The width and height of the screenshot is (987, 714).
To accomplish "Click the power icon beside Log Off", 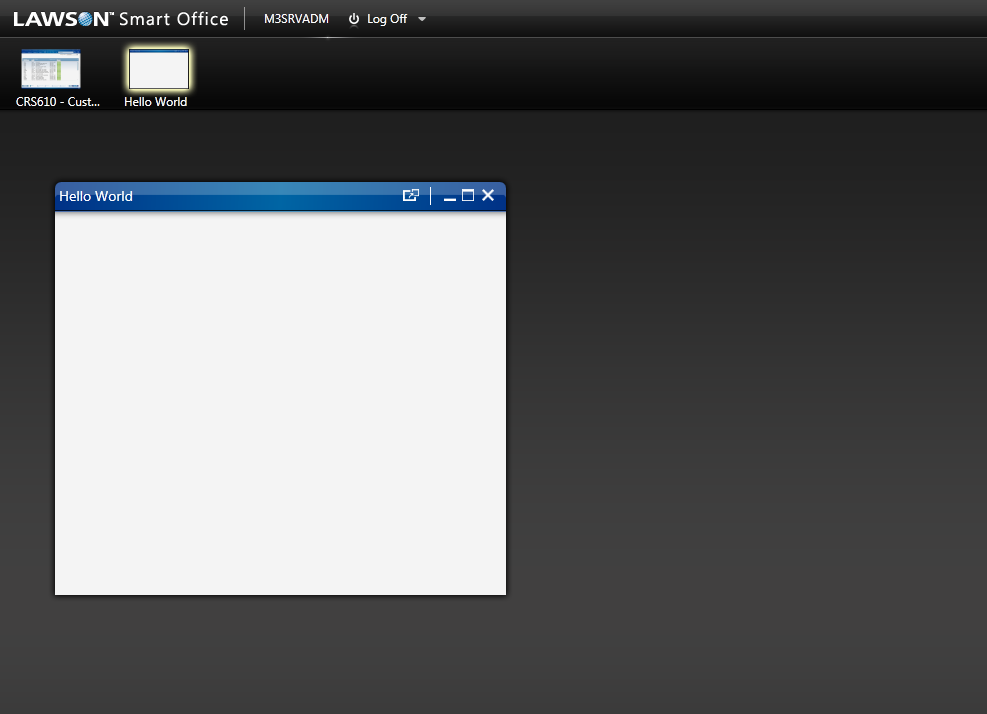I will tap(353, 19).
